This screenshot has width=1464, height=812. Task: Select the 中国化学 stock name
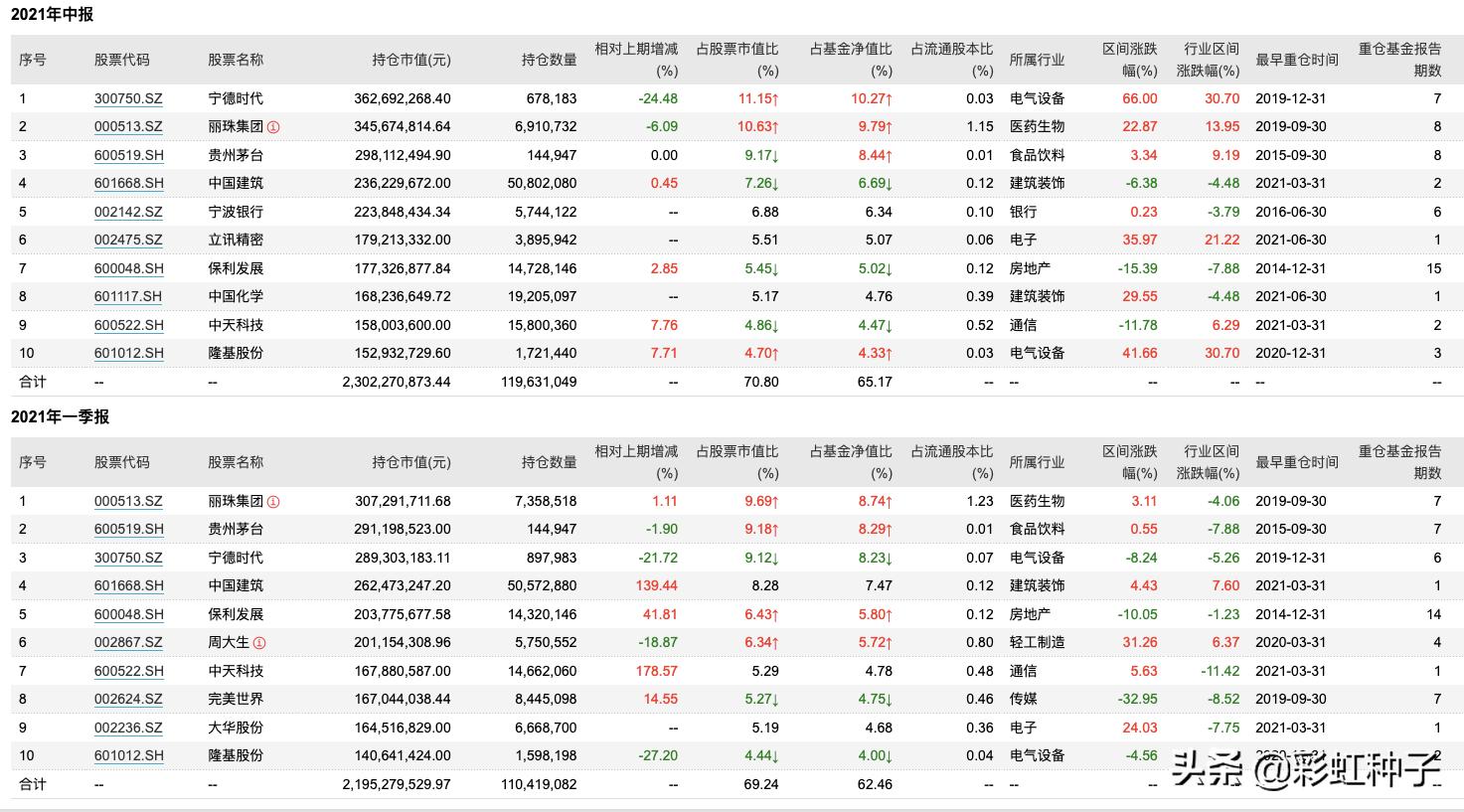pos(236,296)
